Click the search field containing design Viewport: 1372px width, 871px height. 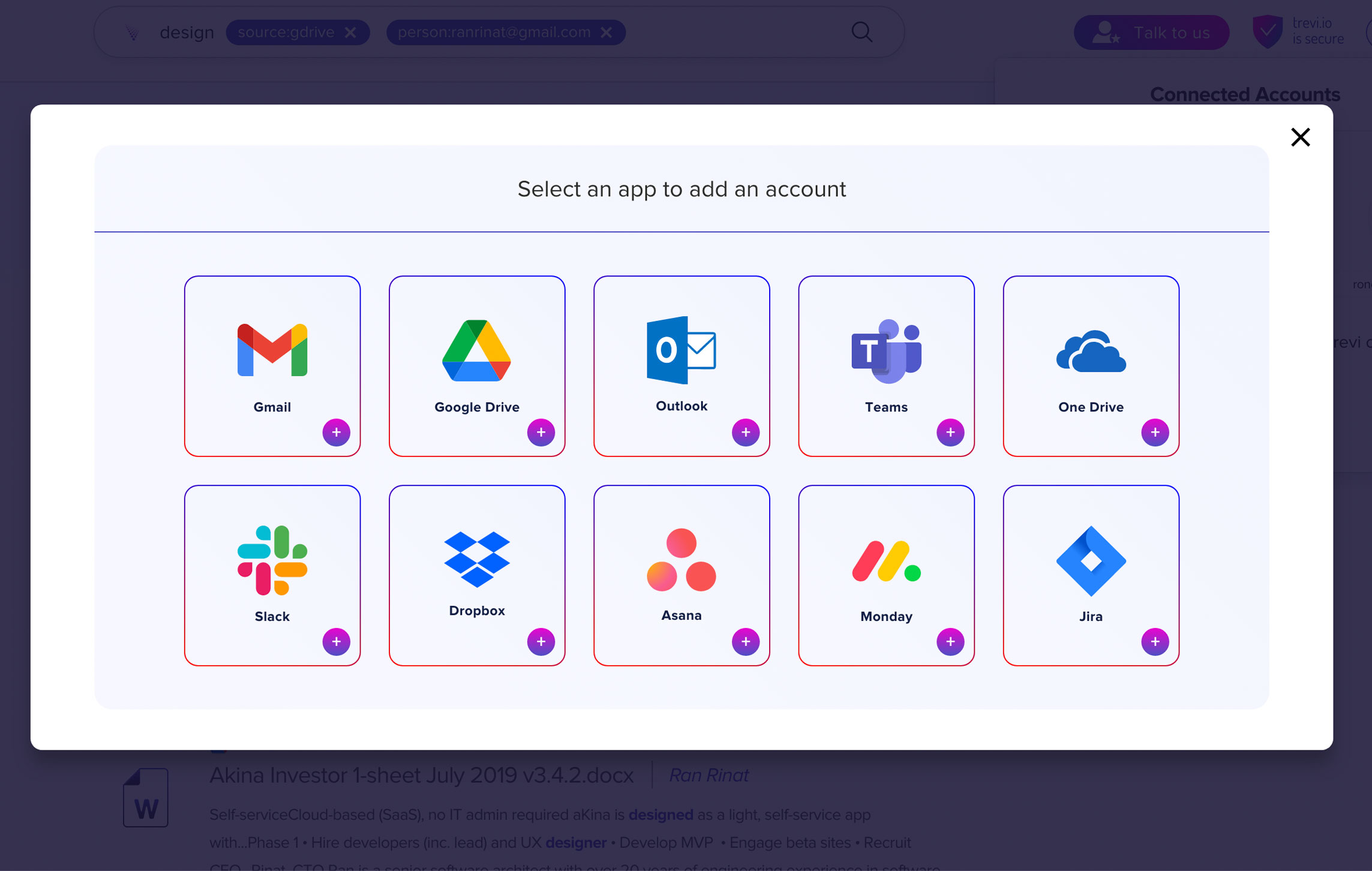tap(499, 32)
